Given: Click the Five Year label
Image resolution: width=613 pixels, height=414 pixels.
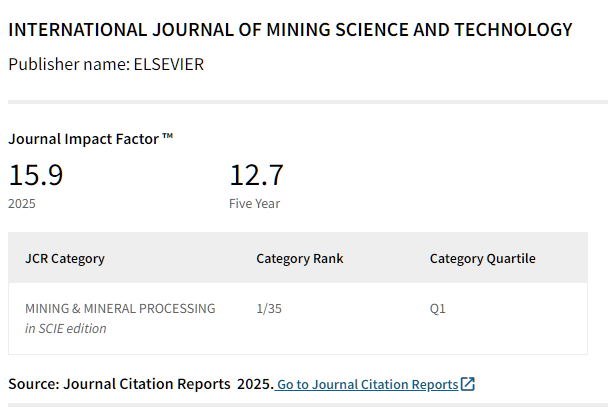Looking at the screenshot, I should pyautogui.click(x=255, y=204).
